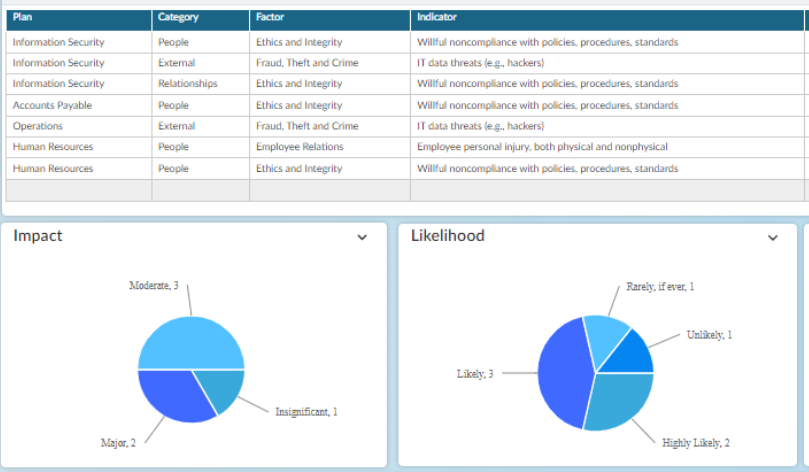Sort by the Category column header
809x472 pixels.
(201, 20)
